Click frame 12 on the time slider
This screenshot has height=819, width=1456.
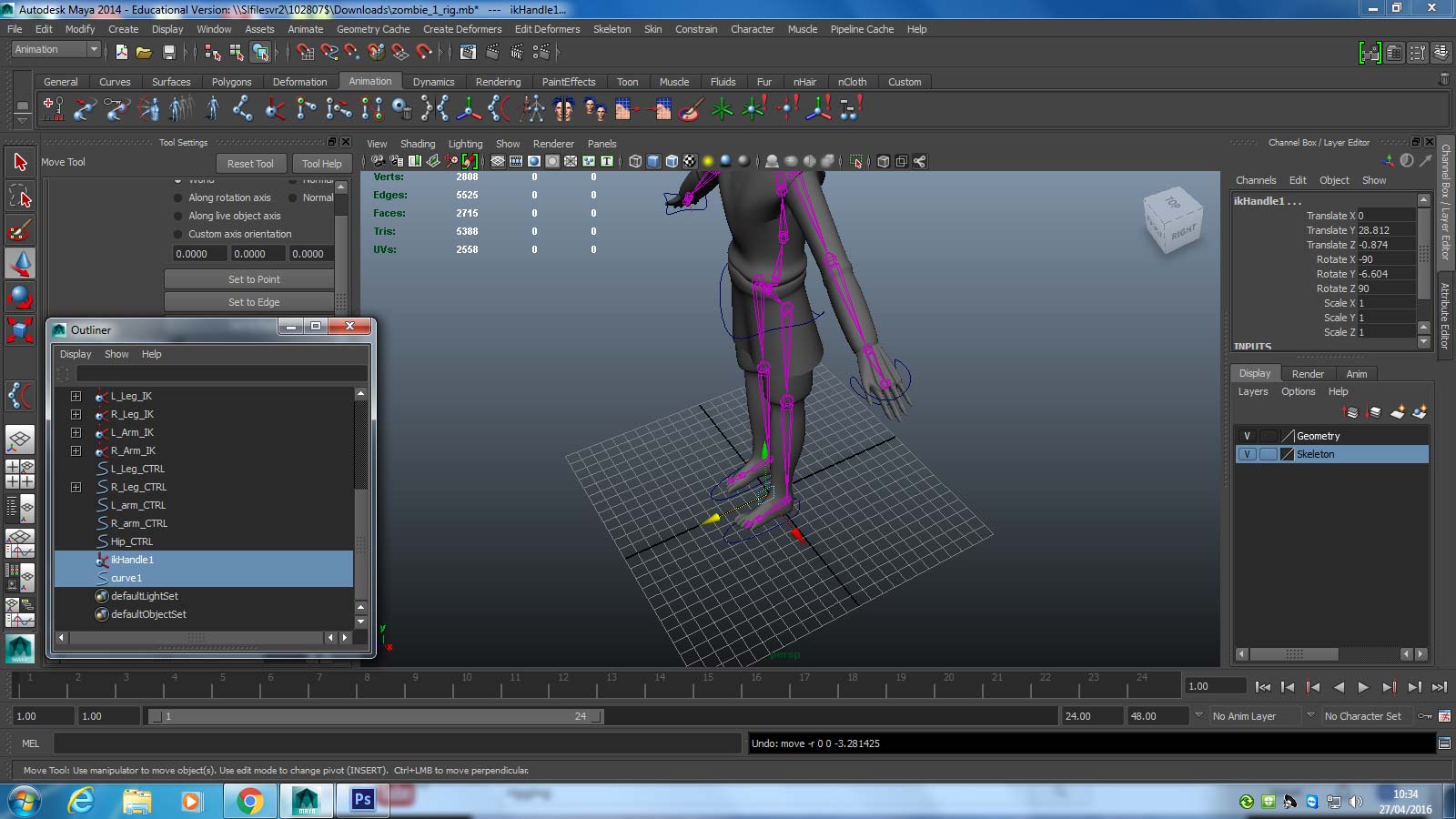(x=563, y=683)
